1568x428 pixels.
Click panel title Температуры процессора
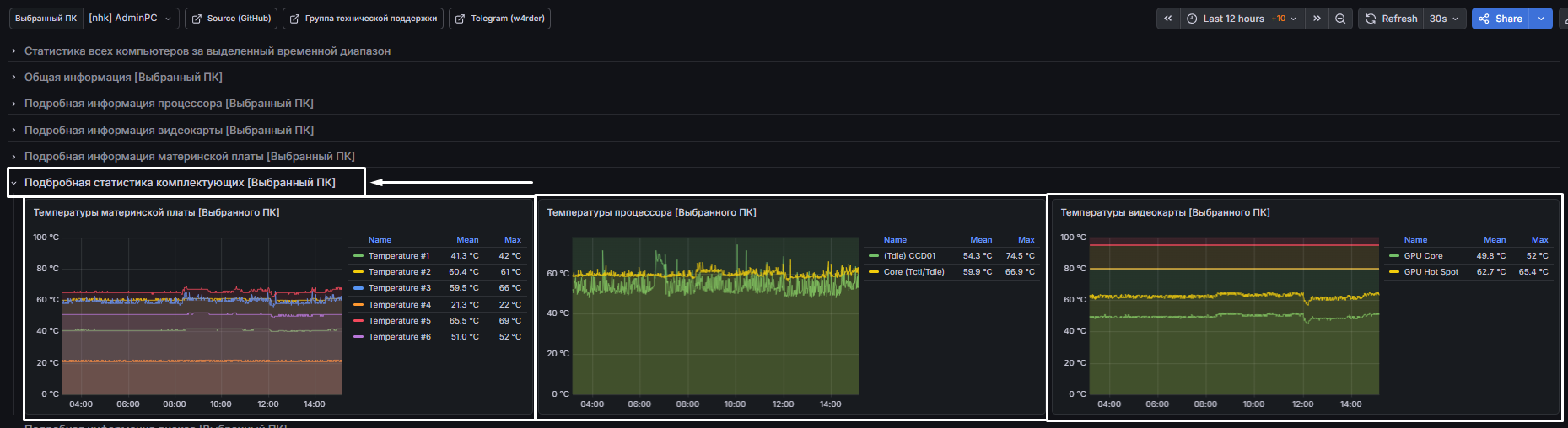click(651, 212)
